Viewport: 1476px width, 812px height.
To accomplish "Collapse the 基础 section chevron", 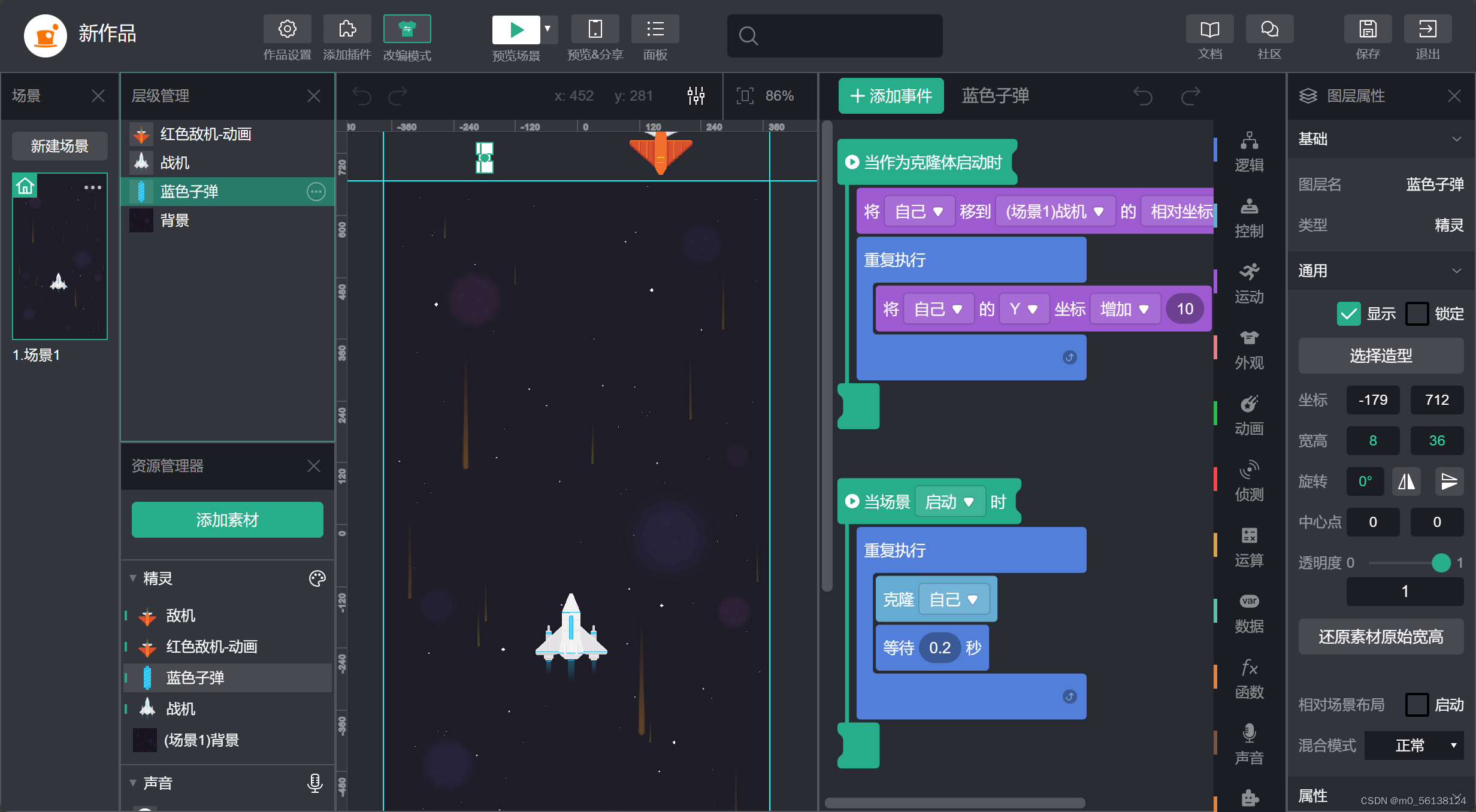I will click(1456, 139).
